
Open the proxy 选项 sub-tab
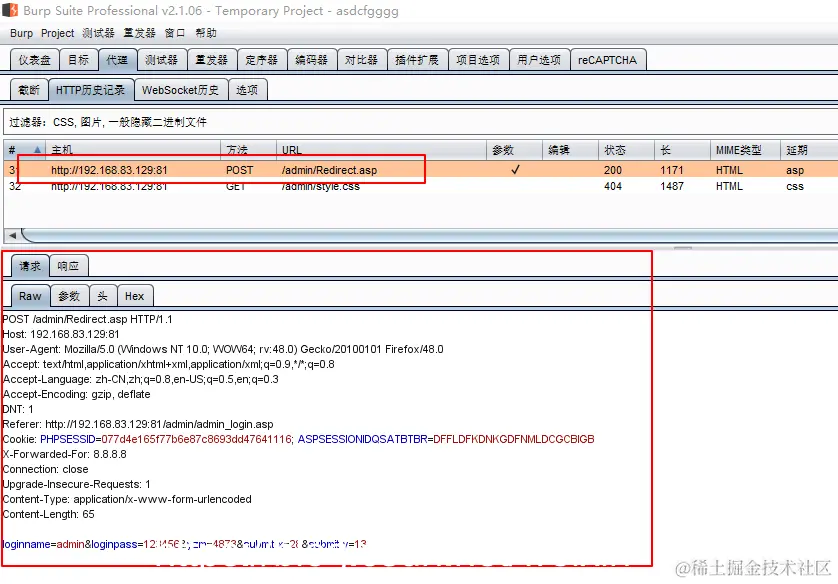247,90
